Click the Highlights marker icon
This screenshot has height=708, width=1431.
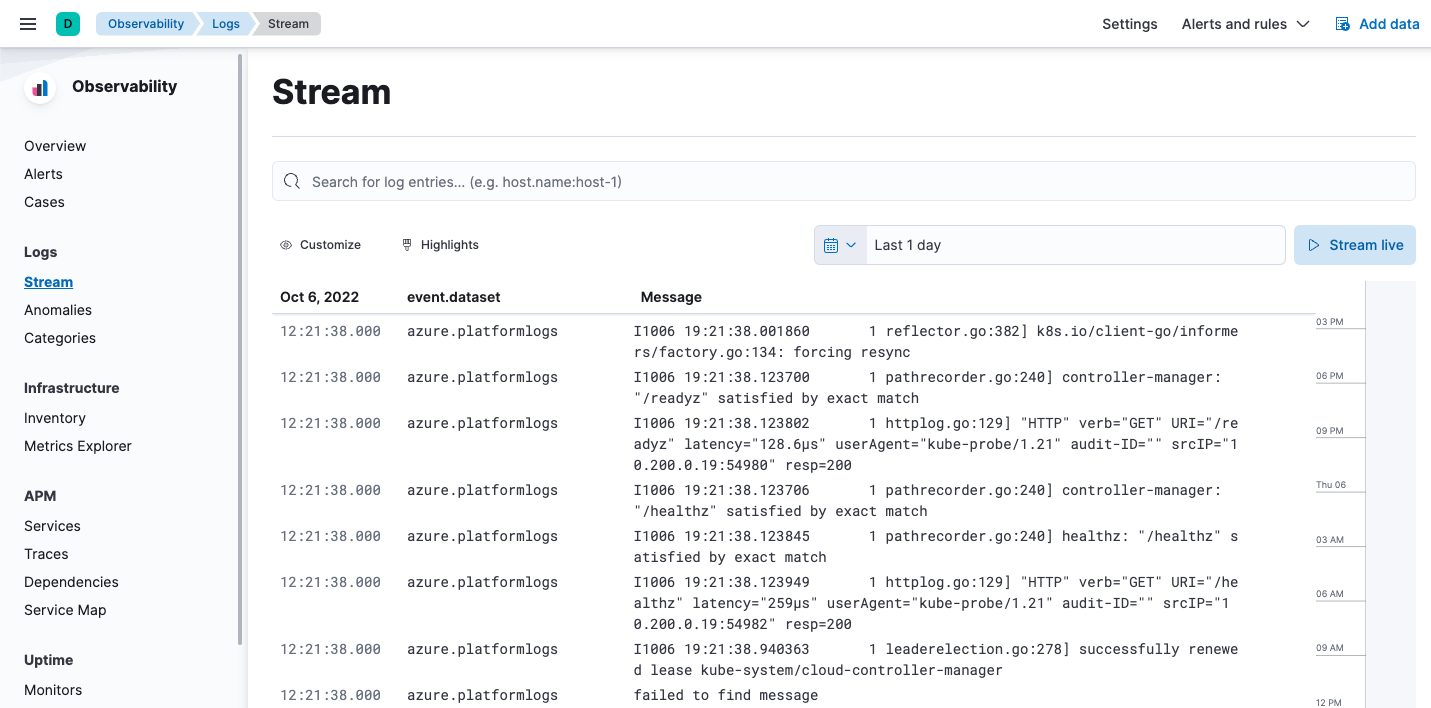406,244
